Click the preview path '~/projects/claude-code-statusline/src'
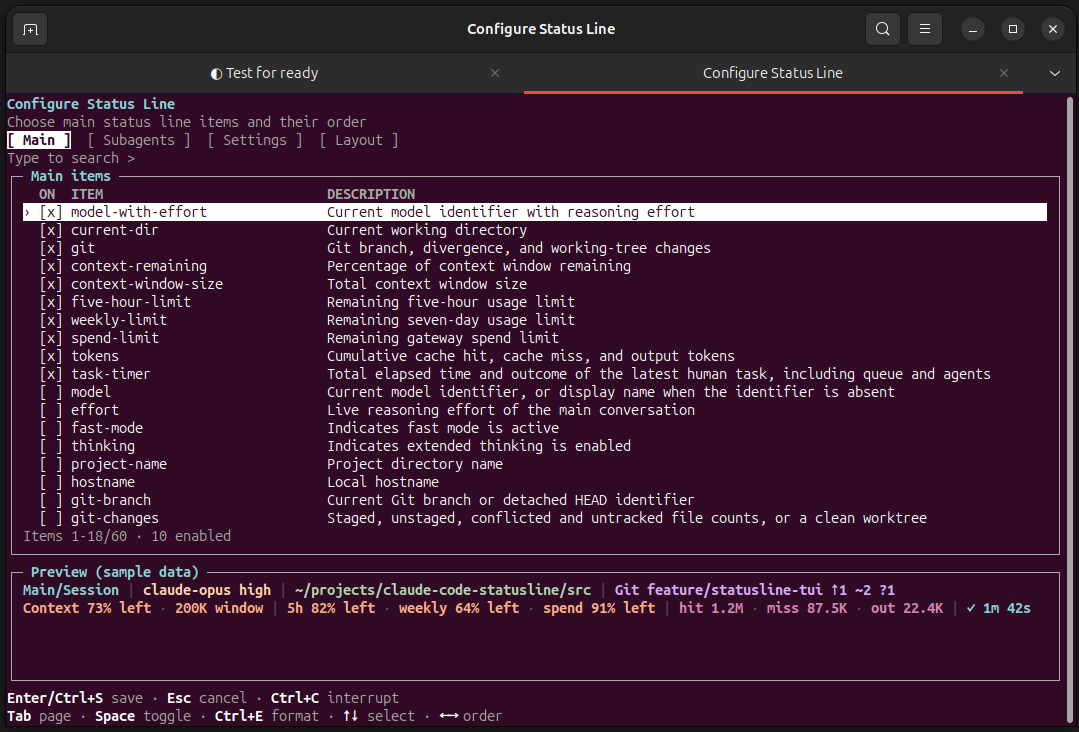Image resolution: width=1079 pixels, height=732 pixels. (x=442, y=590)
